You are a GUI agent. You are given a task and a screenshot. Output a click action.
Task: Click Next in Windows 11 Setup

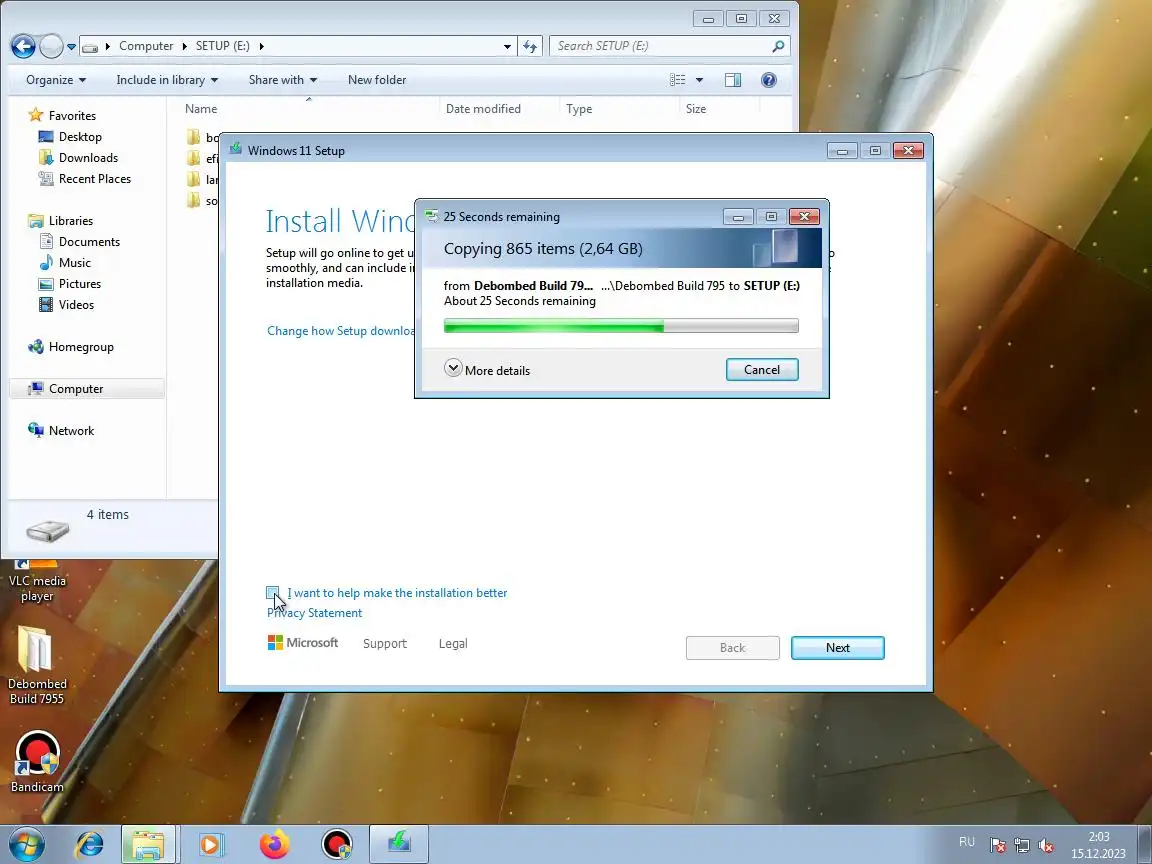pyautogui.click(x=838, y=648)
